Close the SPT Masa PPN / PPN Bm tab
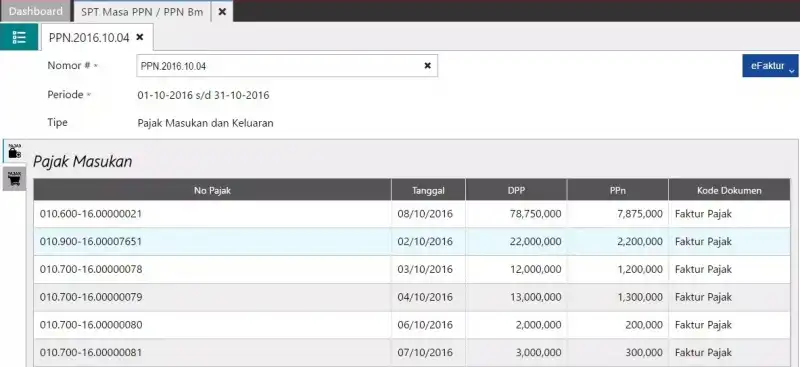Viewport: 800px width, 367px height. (x=222, y=11)
